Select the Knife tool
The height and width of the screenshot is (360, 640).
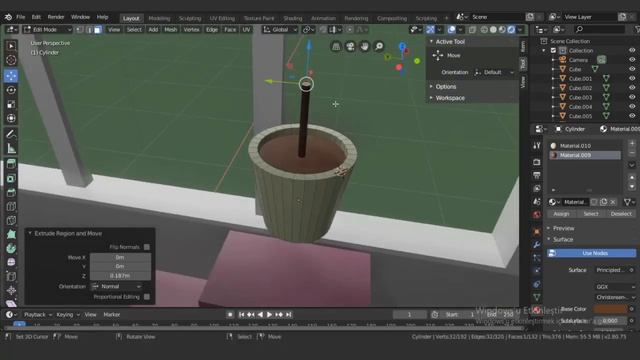click(x=11, y=220)
